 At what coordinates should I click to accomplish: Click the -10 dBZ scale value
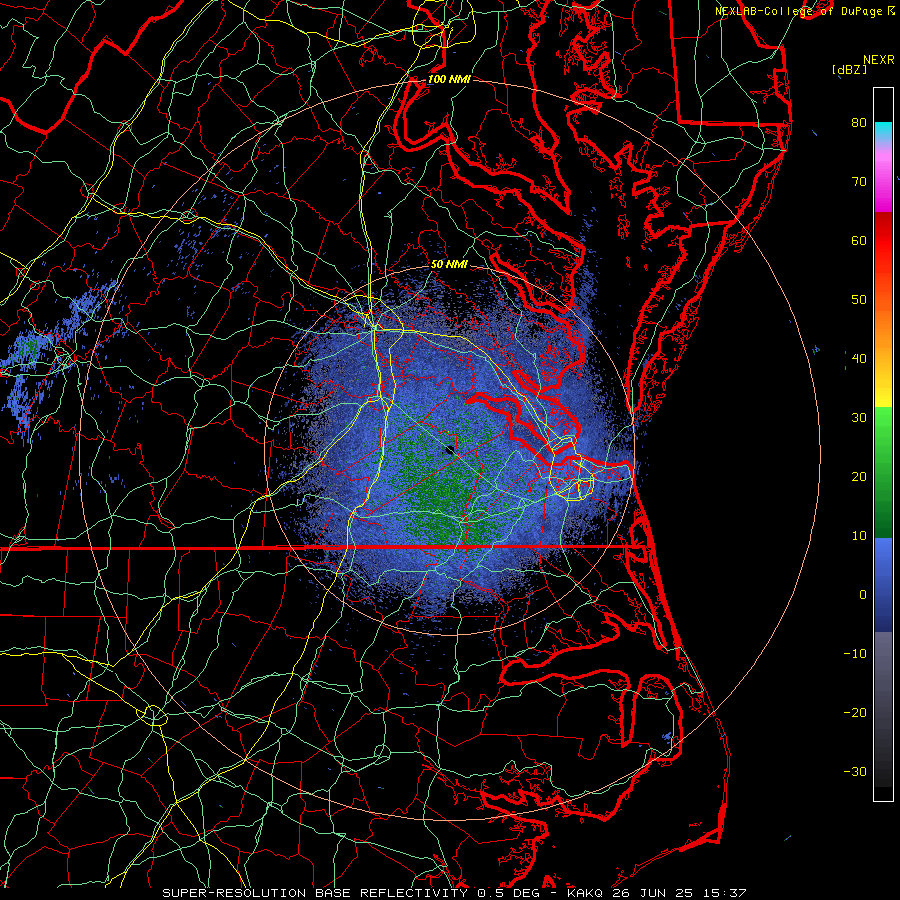tap(855, 654)
